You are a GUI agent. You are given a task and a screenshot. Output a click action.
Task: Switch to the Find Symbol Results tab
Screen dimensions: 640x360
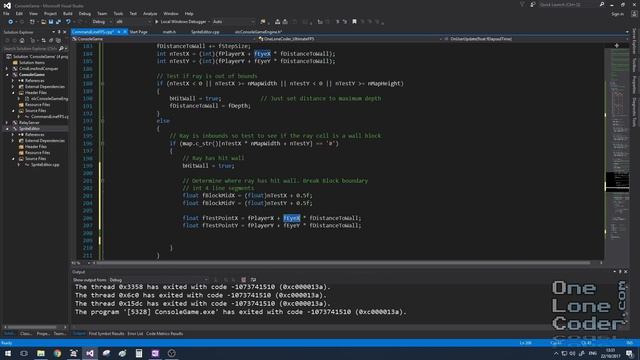click(x=106, y=333)
